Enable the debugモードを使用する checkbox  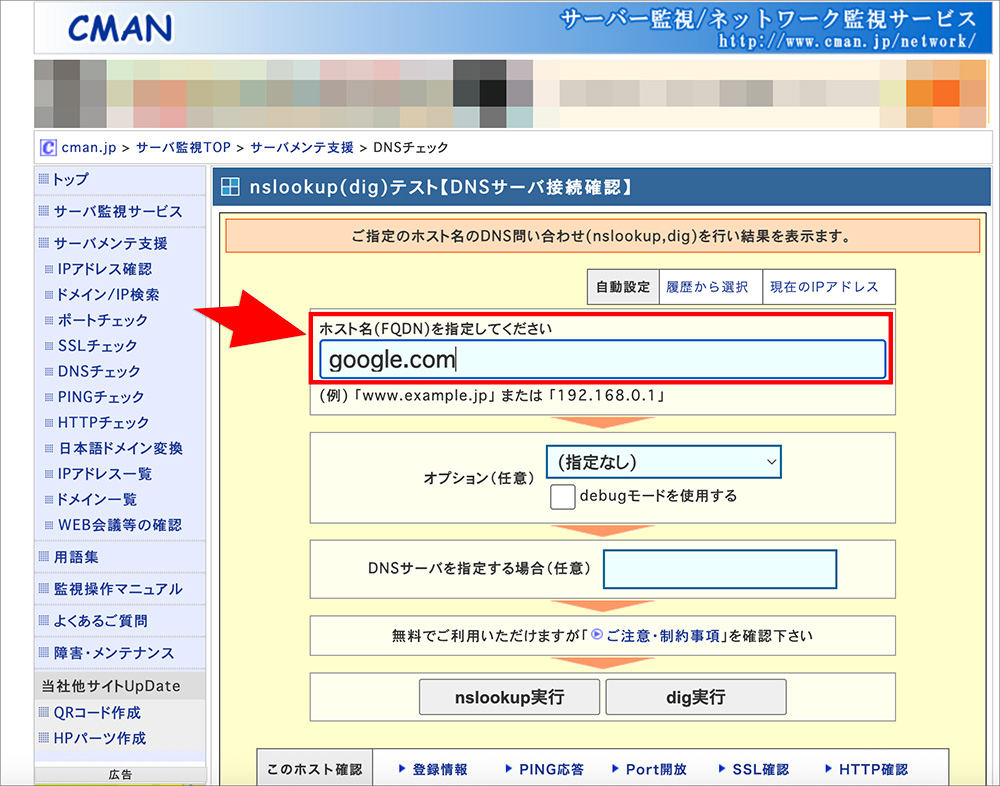(562, 496)
